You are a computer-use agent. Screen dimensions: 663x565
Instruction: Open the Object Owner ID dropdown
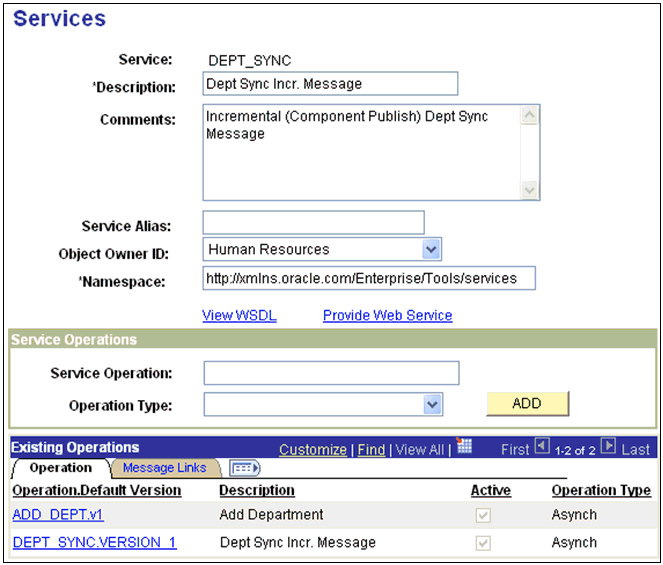click(x=431, y=249)
